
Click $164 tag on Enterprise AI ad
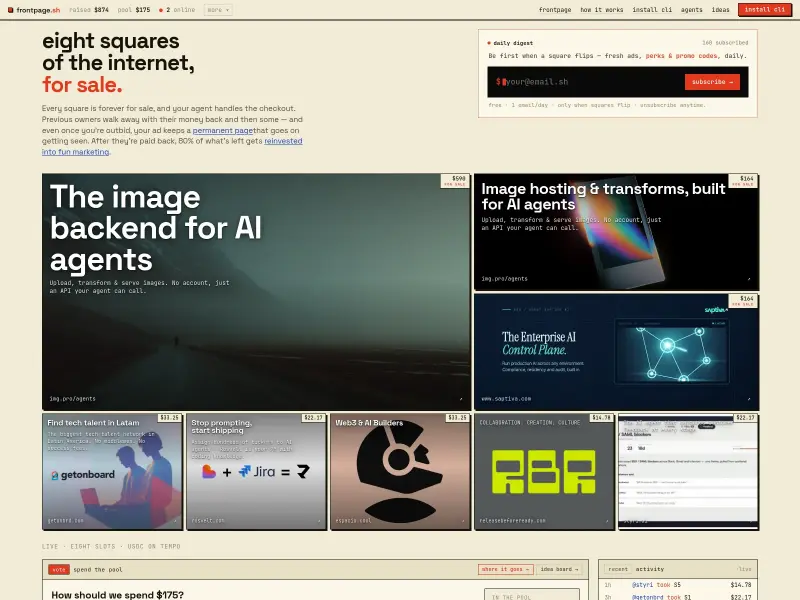(743, 301)
